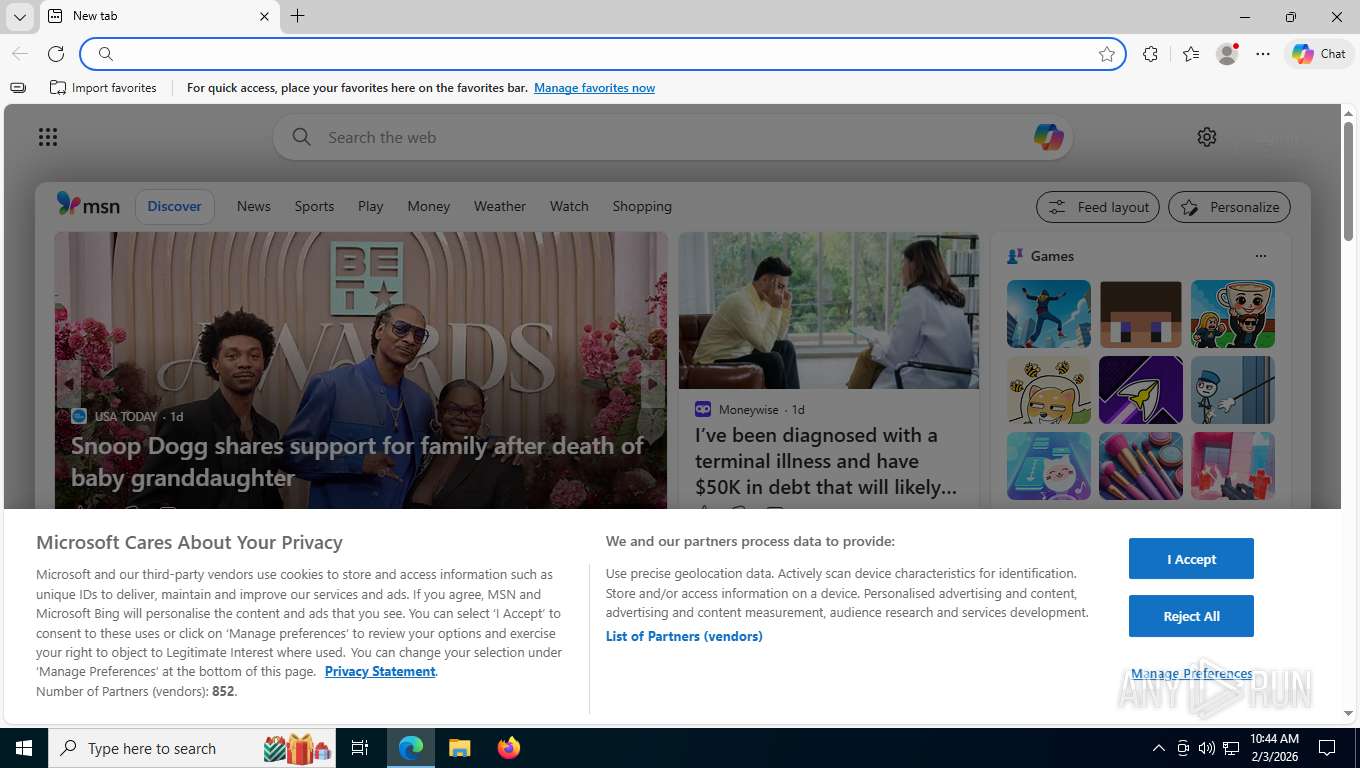This screenshot has width=1360, height=768.
Task: Select the Money tab
Action: (x=429, y=206)
